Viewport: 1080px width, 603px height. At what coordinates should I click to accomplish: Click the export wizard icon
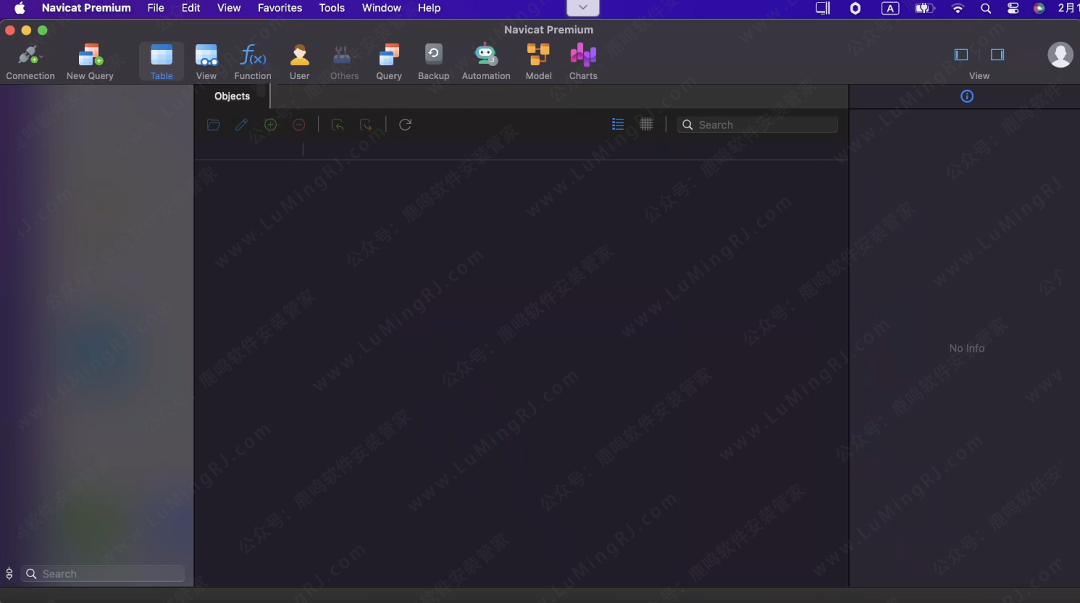pyautogui.click(x=366, y=125)
